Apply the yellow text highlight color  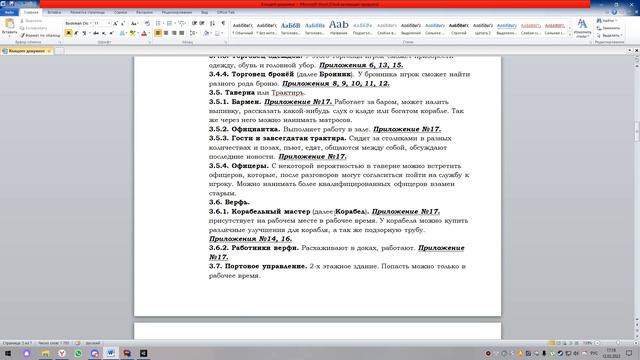(x=132, y=33)
